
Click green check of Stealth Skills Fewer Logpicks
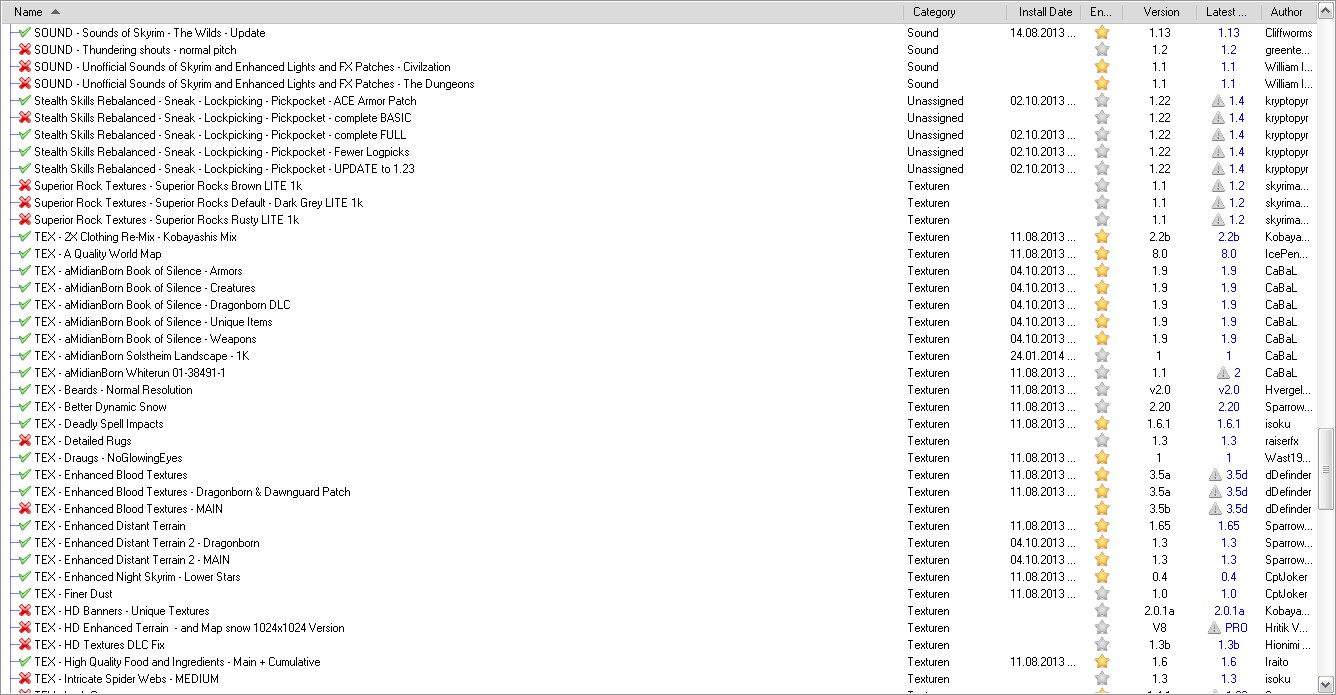click(25, 152)
